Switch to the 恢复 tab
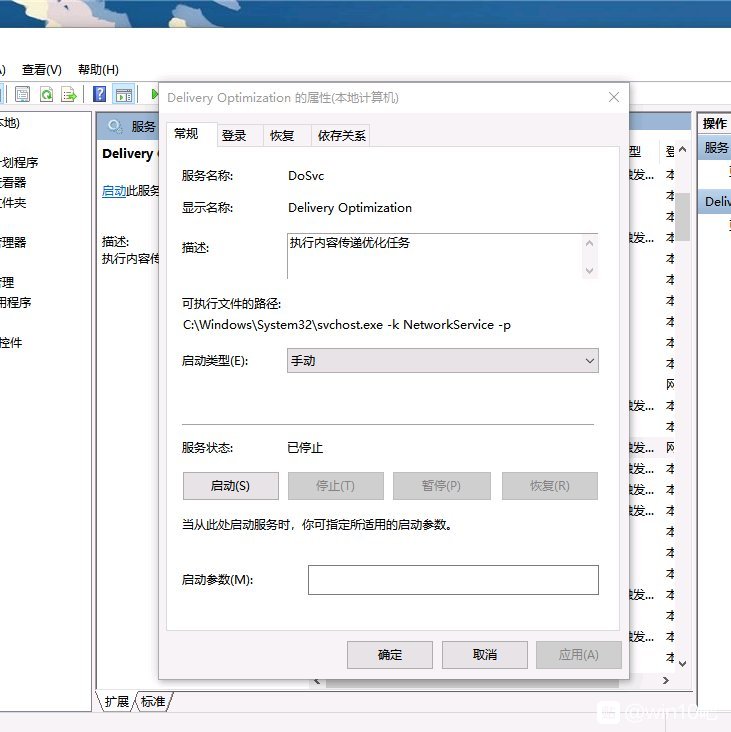Screen dimensions: 731x732 click(288, 136)
